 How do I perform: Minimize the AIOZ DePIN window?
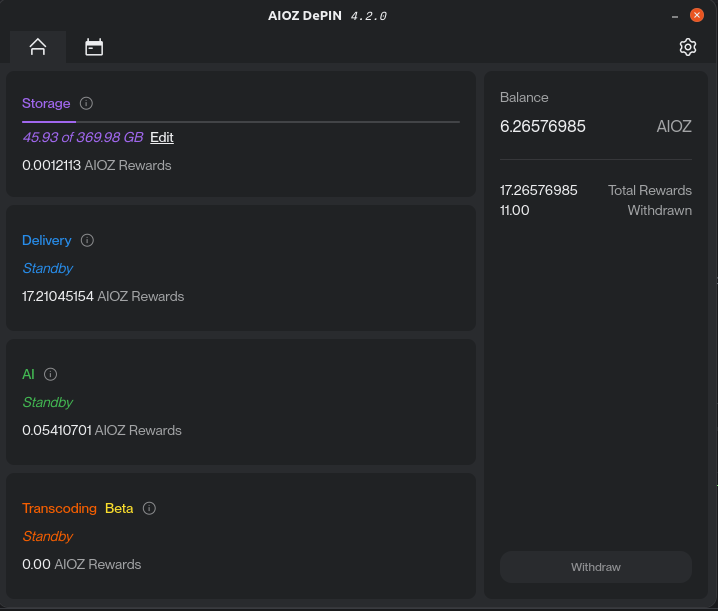pyautogui.click(x=674, y=17)
